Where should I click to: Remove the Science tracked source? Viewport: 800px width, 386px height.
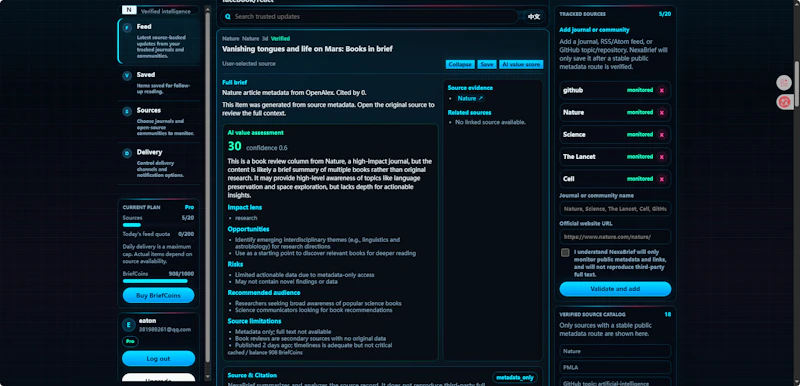662,135
